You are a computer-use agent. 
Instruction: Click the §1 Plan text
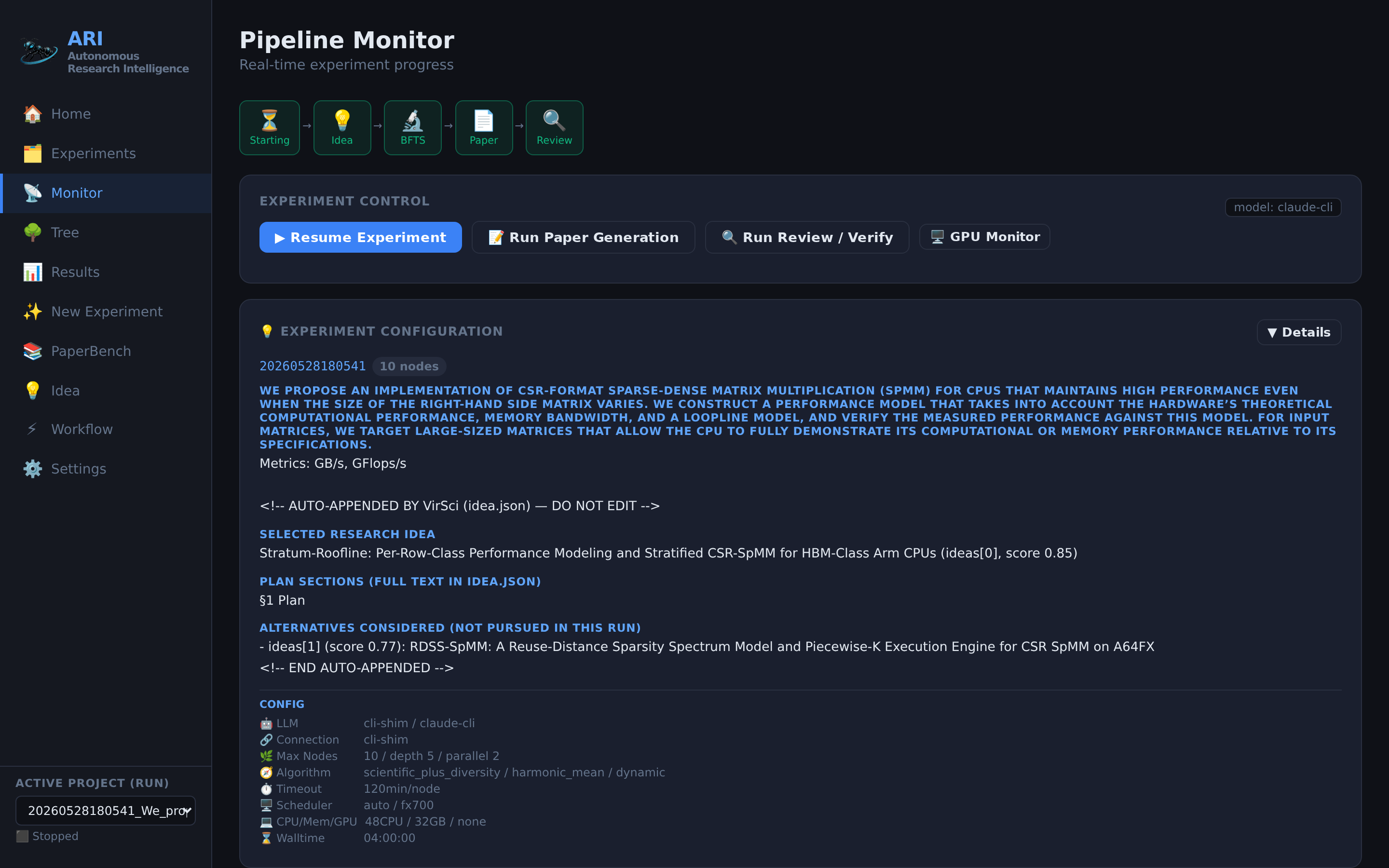(x=283, y=600)
